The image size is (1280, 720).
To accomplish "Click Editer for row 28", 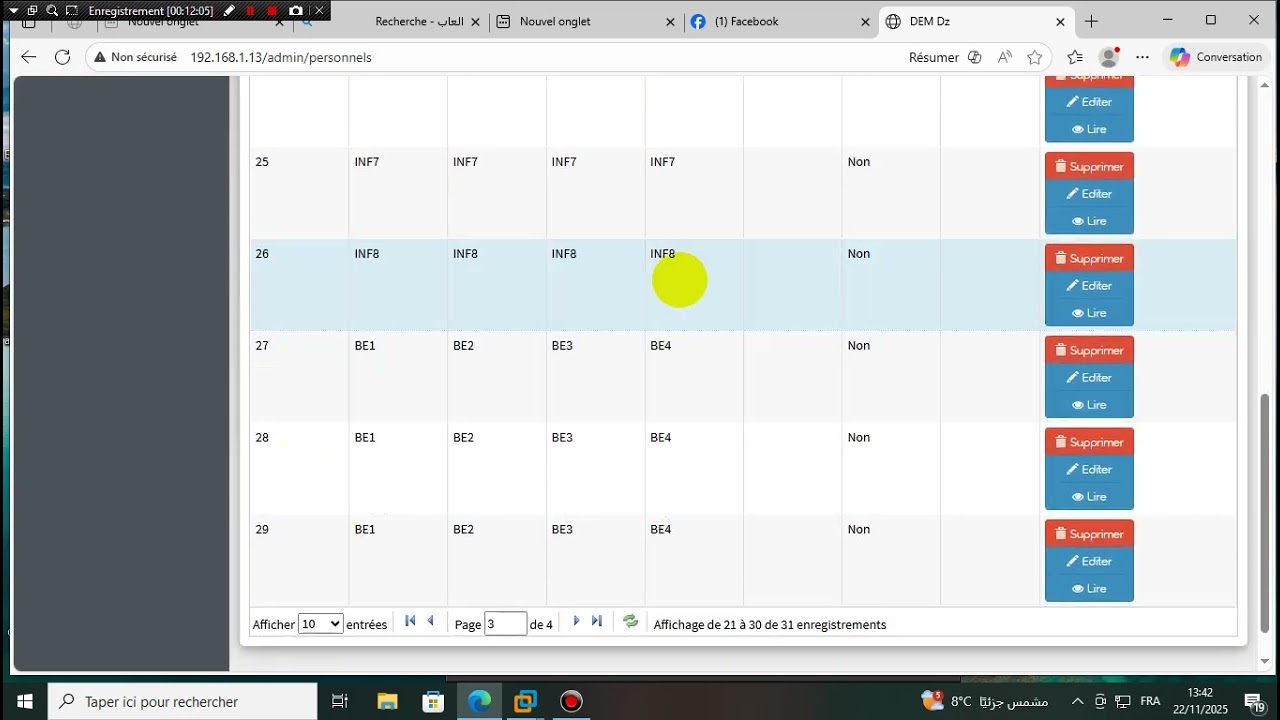I will click(x=1089, y=470).
